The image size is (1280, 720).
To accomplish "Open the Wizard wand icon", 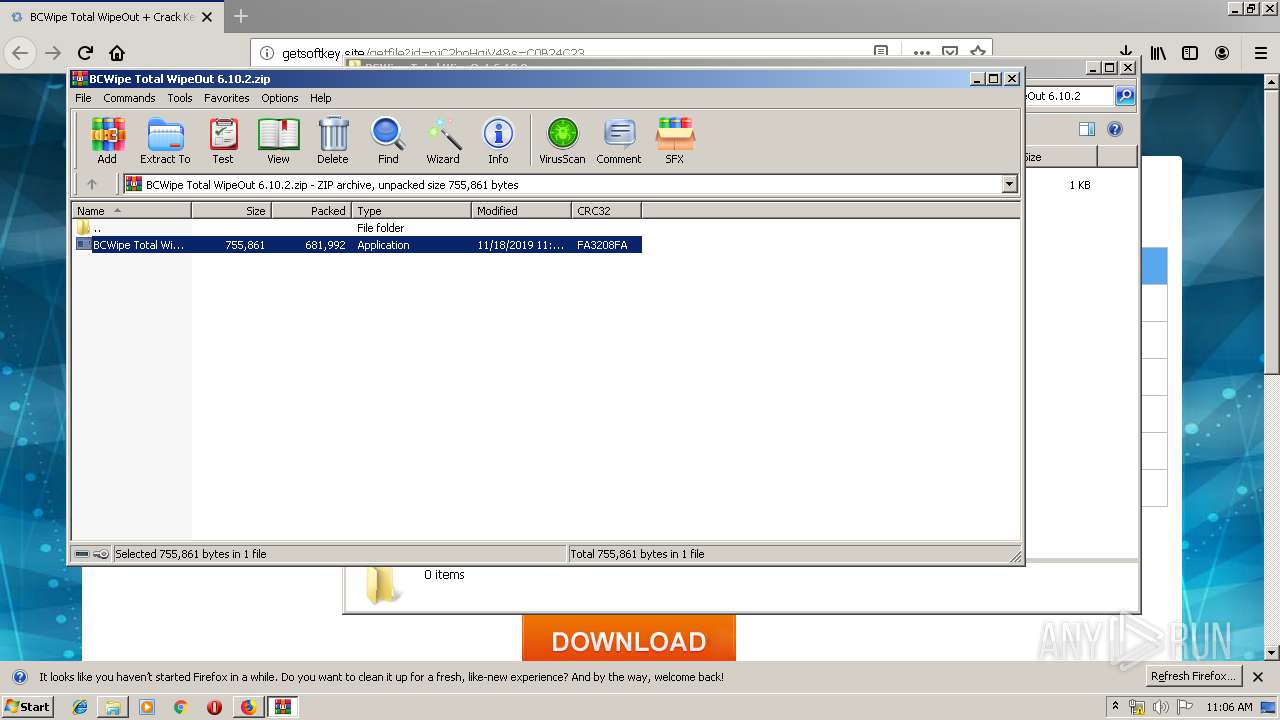I will tap(443, 140).
